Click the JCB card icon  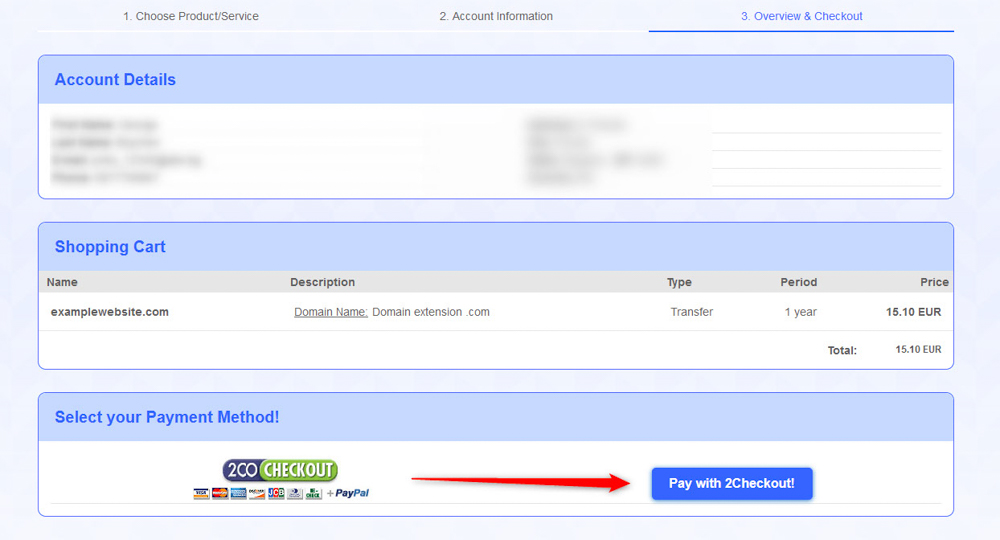[276, 493]
